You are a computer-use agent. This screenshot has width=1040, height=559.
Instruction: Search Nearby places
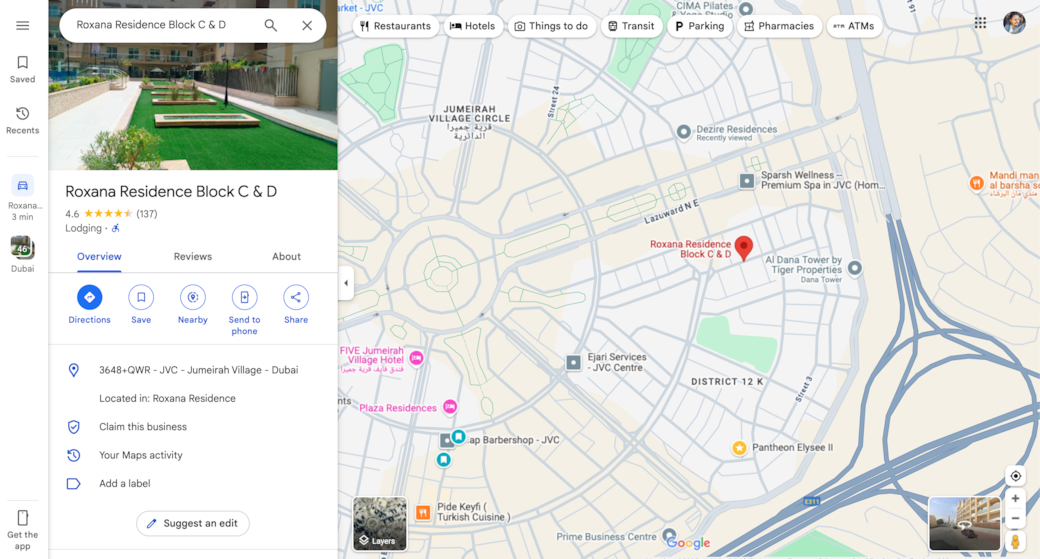193,304
